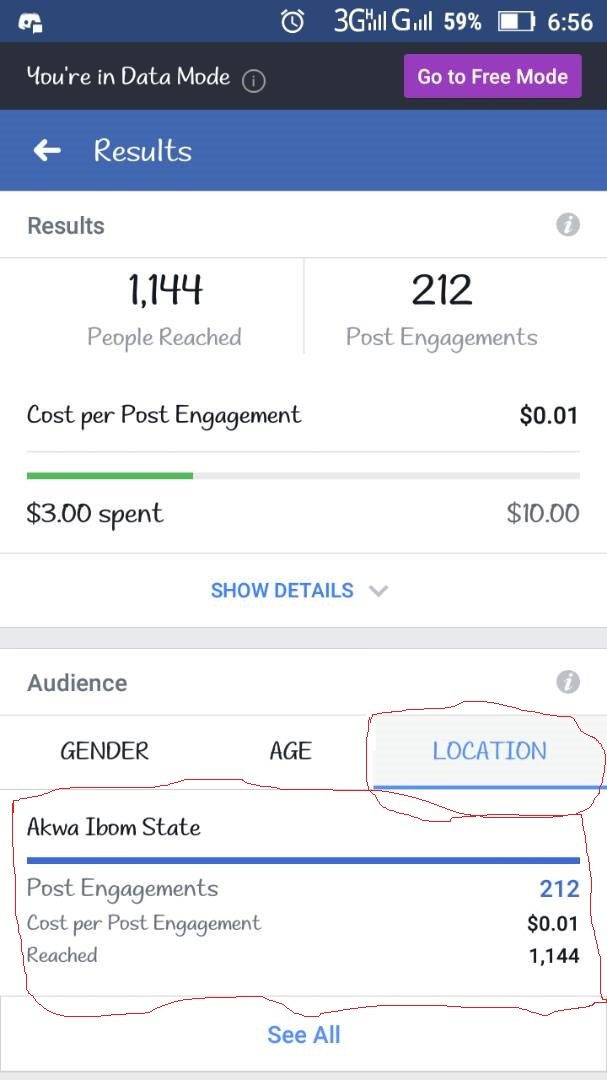
Task: Tap the Akwa Ibom State blue bar
Action: pos(303,860)
